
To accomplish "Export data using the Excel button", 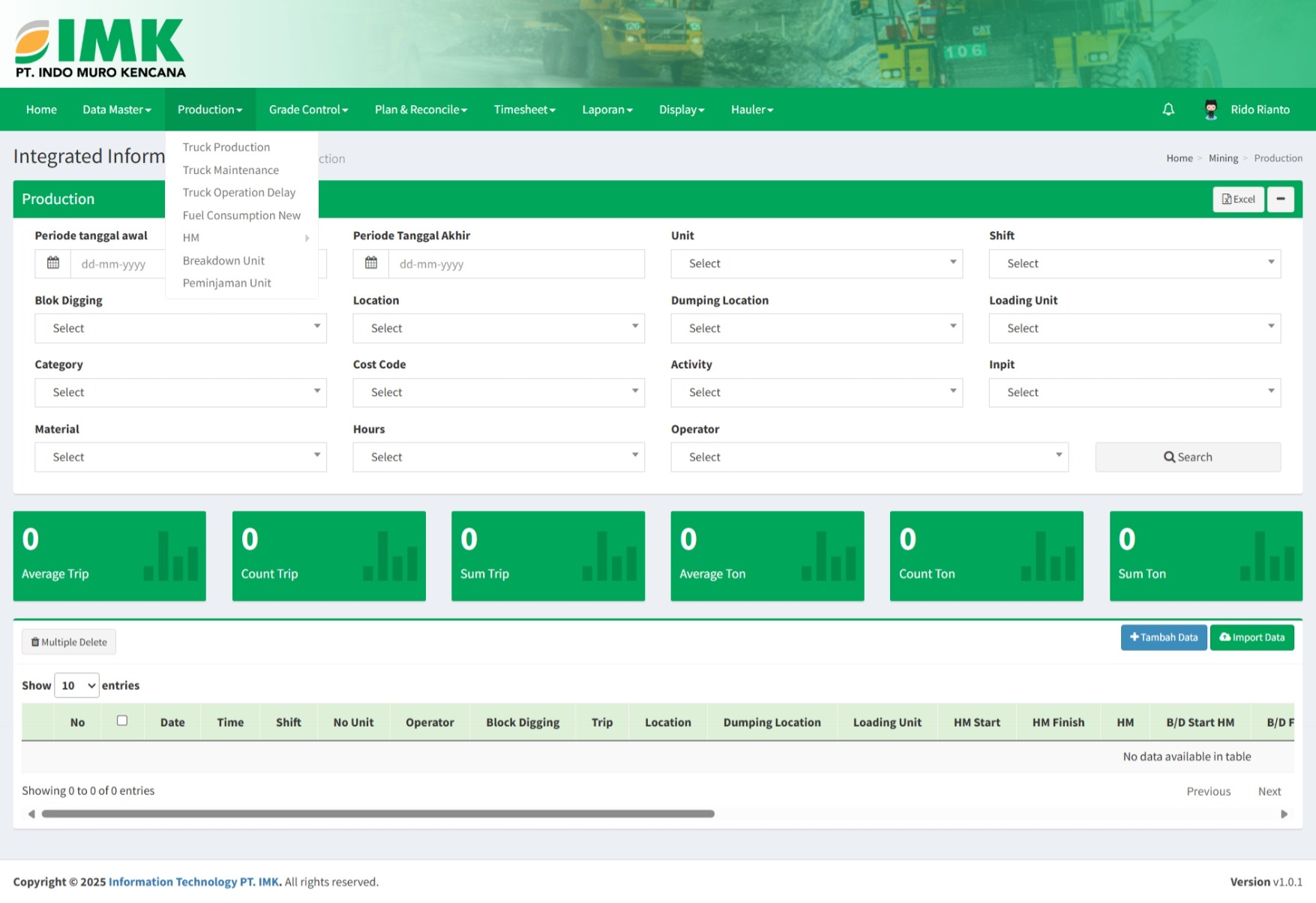I will pos(1238,199).
